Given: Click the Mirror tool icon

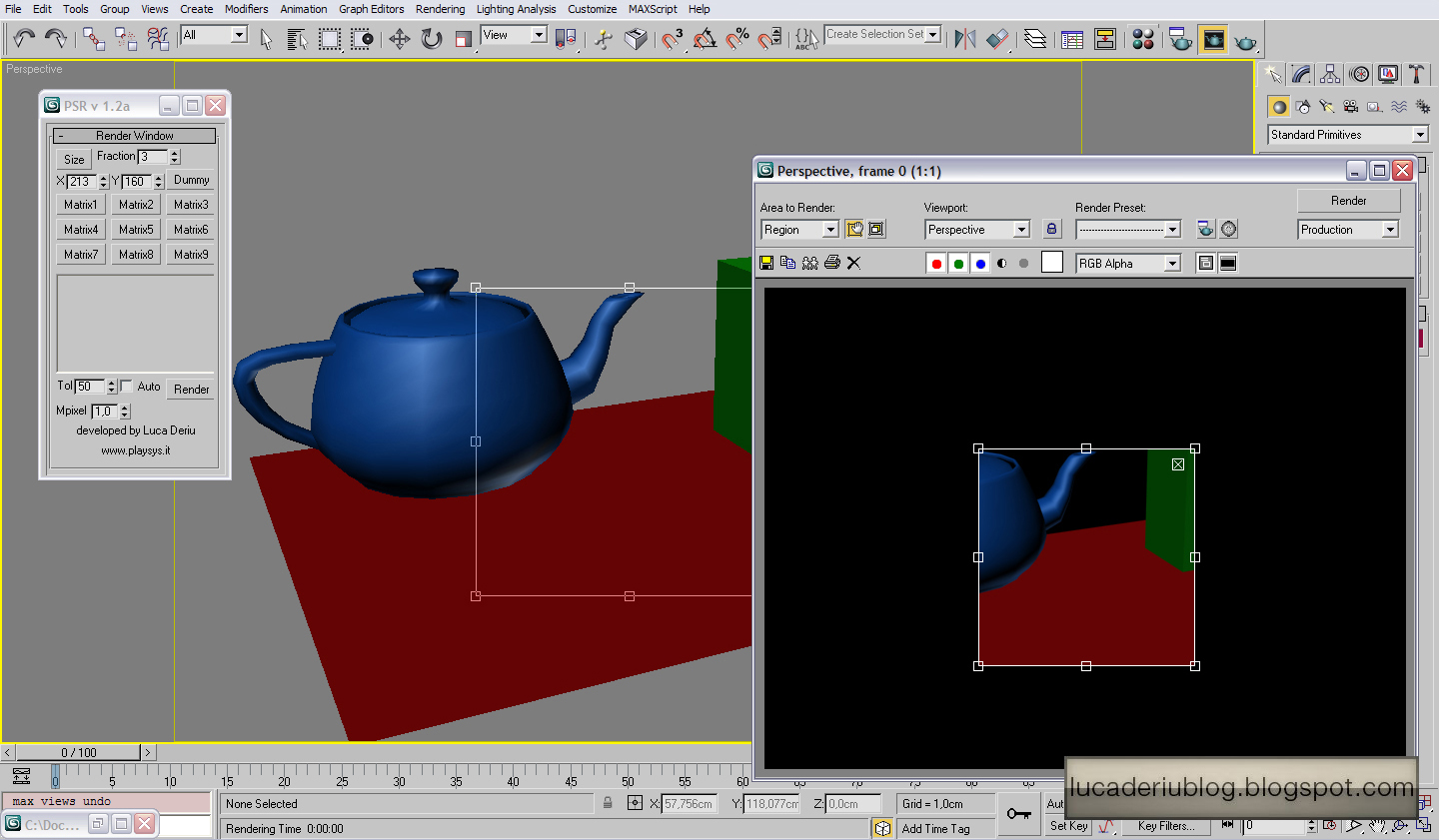Looking at the screenshot, I should [x=965, y=39].
